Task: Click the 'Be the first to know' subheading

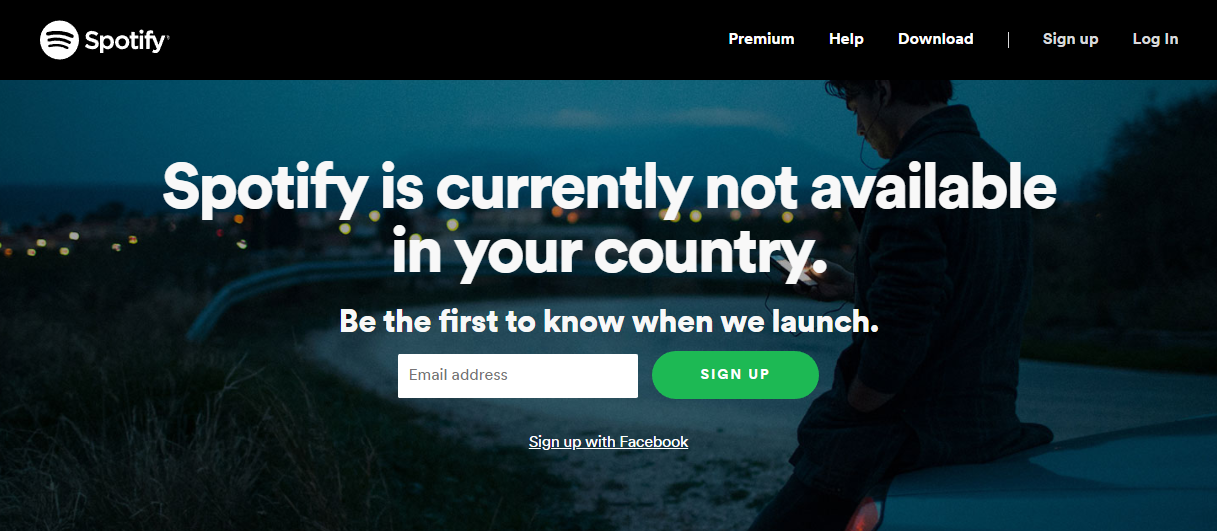Action: pyautogui.click(x=609, y=321)
